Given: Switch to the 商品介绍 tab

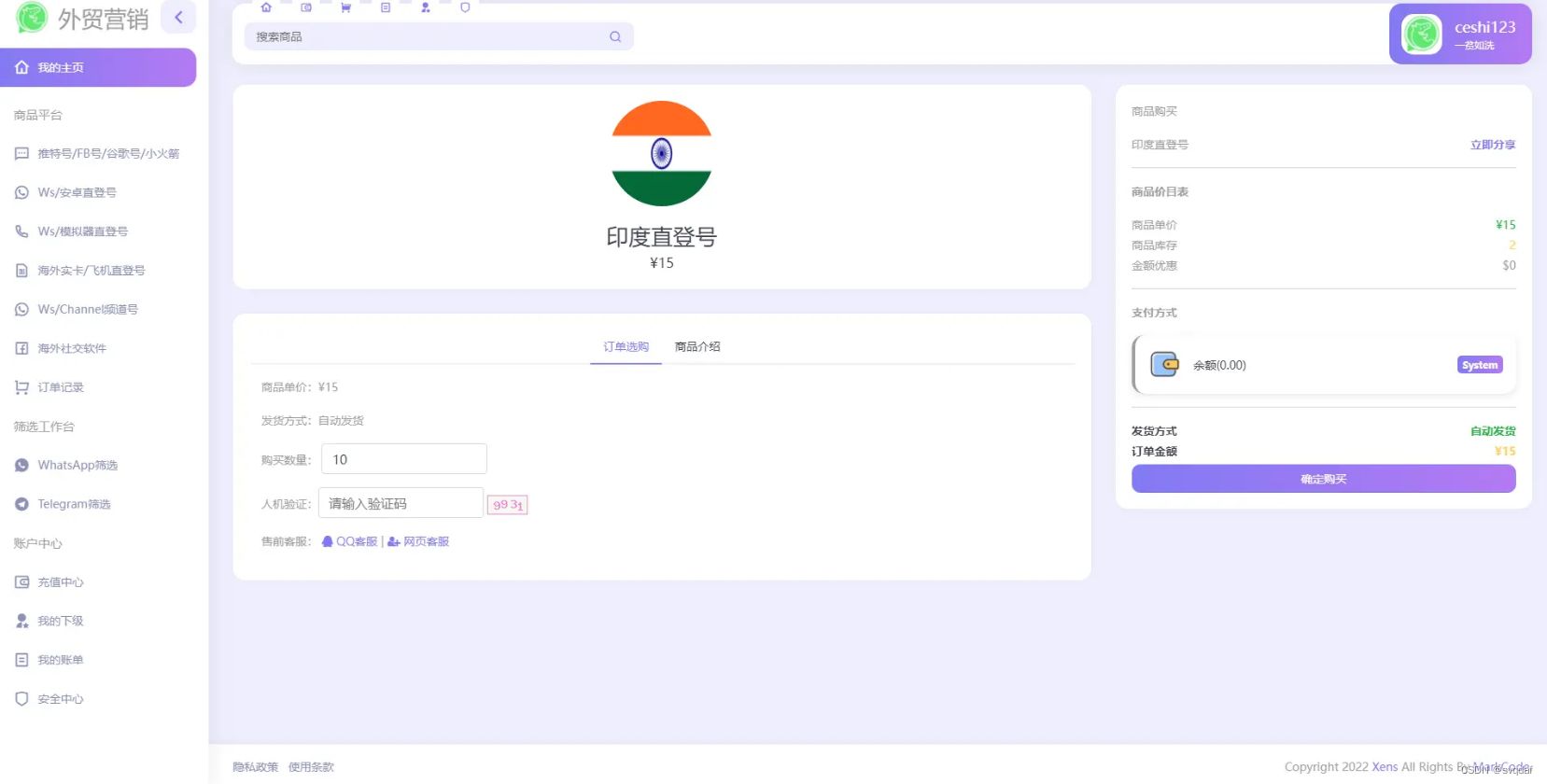Looking at the screenshot, I should [697, 347].
